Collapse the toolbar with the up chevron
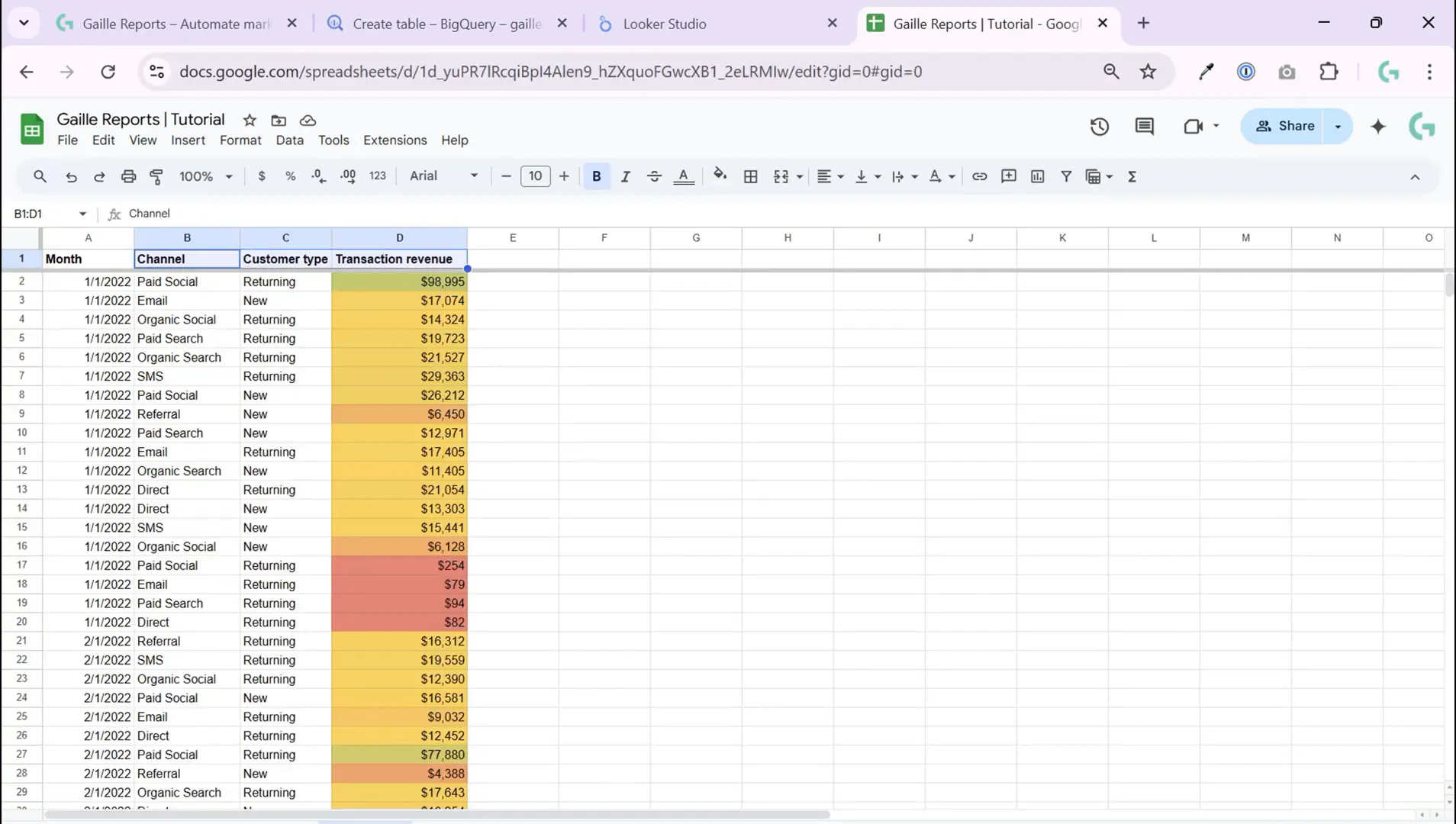Viewport: 1456px width, 824px height. [1415, 177]
